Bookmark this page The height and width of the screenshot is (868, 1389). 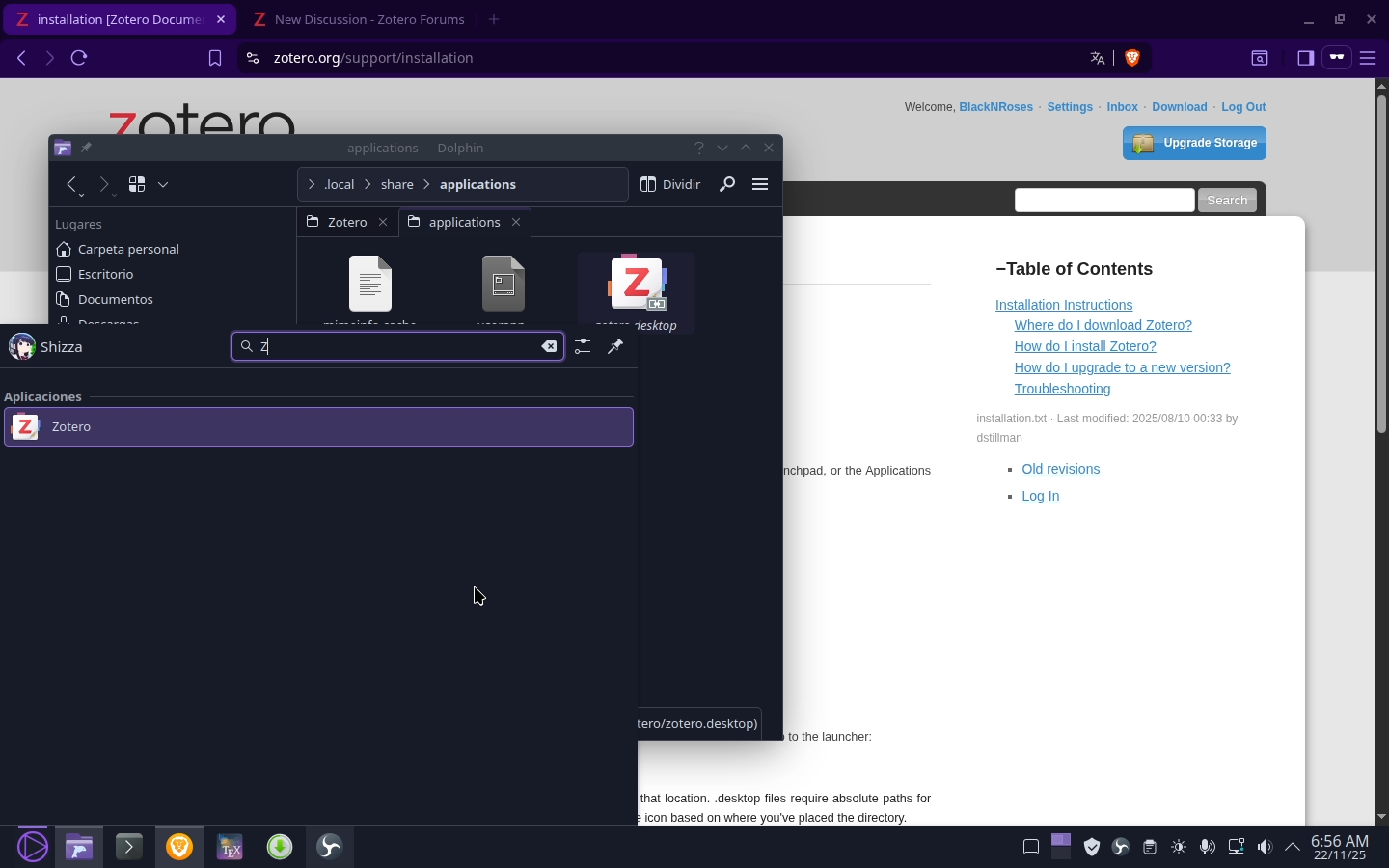[215, 59]
